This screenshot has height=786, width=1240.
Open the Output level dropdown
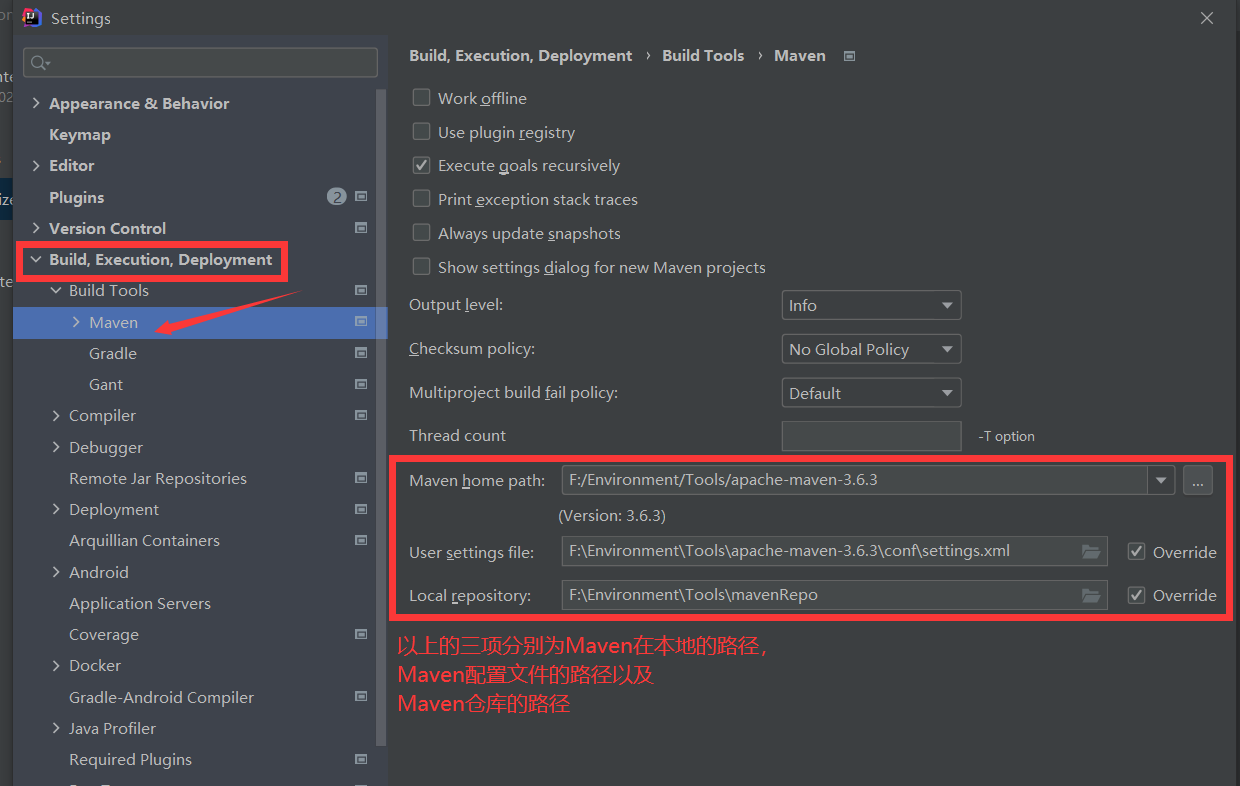point(871,305)
